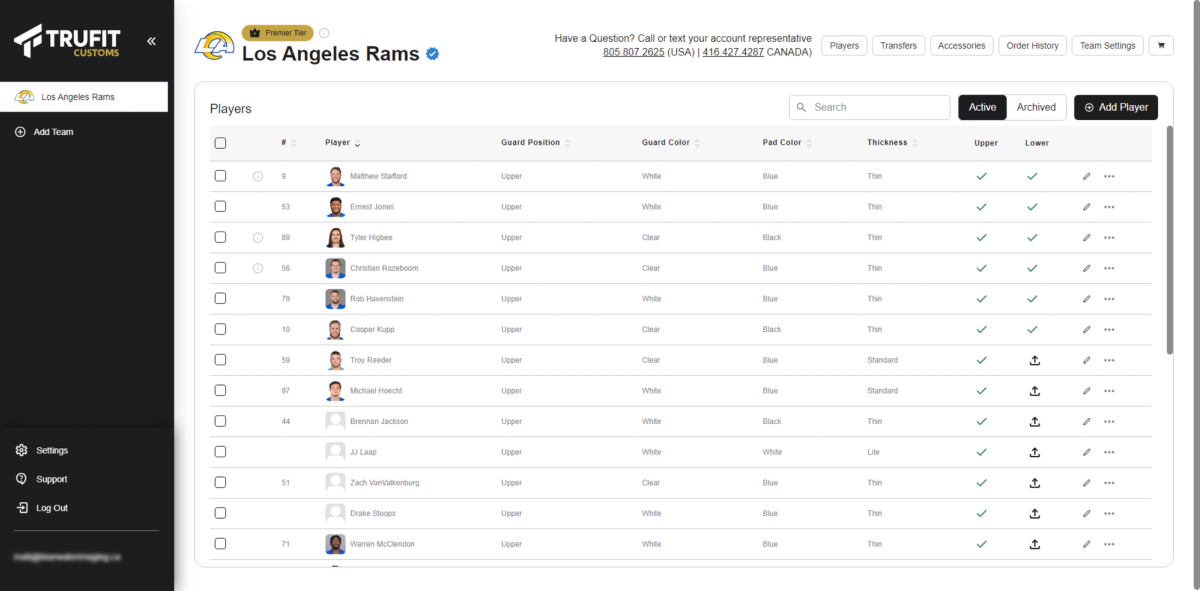This screenshot has width=1200, height=591.
Task: Click into the player Search field
Action: tap(869, 107)
